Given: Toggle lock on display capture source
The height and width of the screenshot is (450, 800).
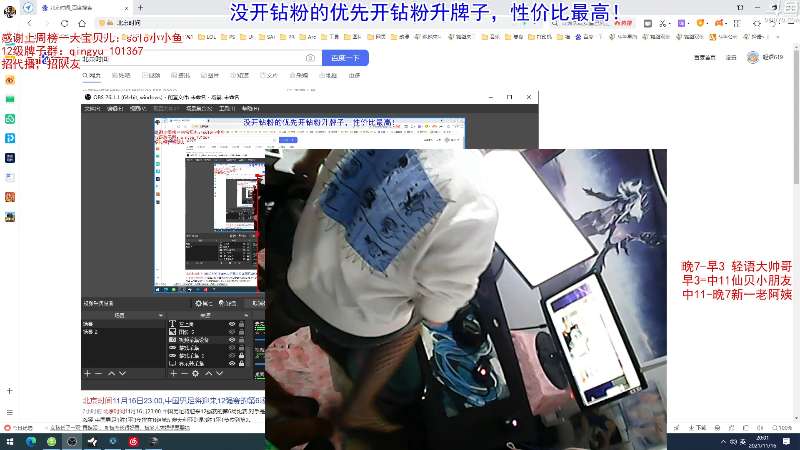Looking at the screenshot, I should click(241, 363).
